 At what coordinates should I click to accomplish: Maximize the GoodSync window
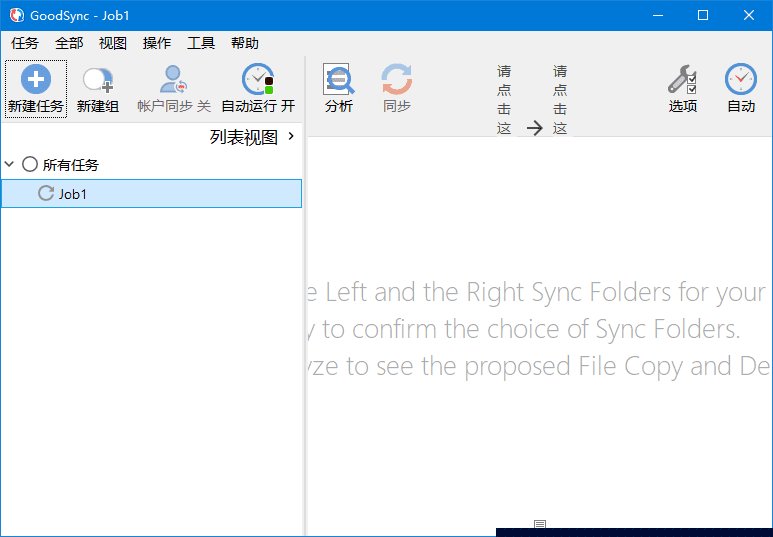[703, 15]
